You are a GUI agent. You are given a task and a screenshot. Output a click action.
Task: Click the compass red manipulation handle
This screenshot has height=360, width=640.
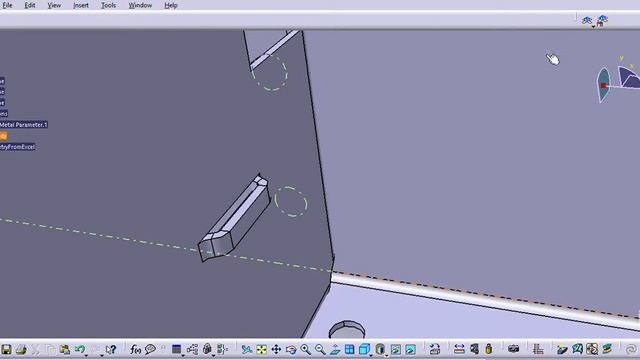[x=604, y=86]
